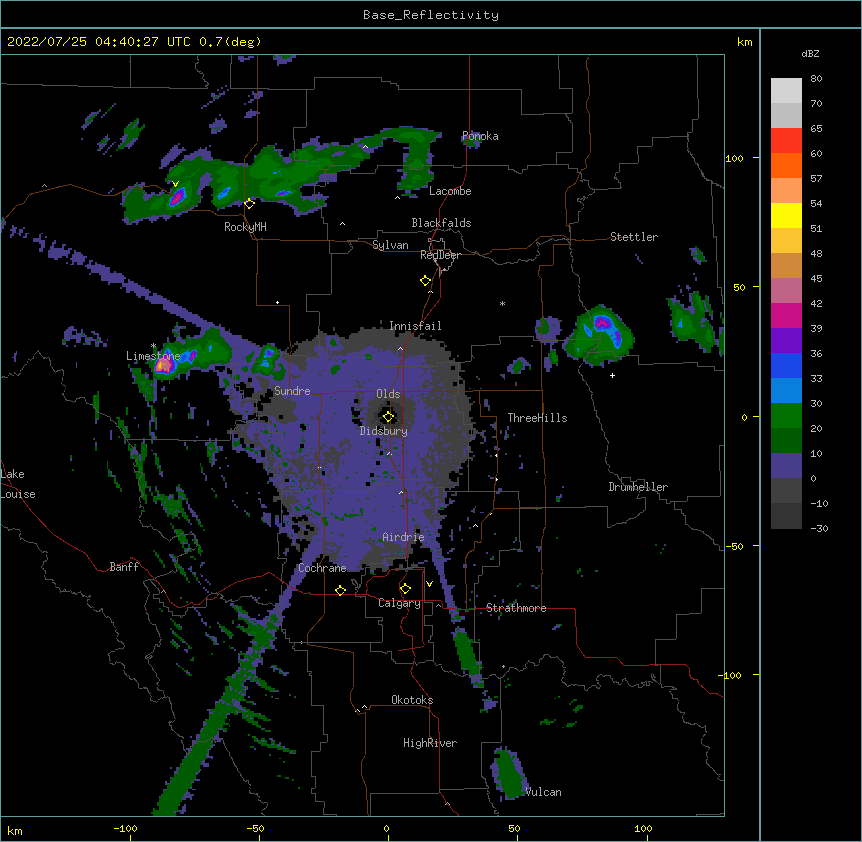Click the RockyMH town label
Image resolution: width=862 pixels, height=842 pixels.
point(245,227)
